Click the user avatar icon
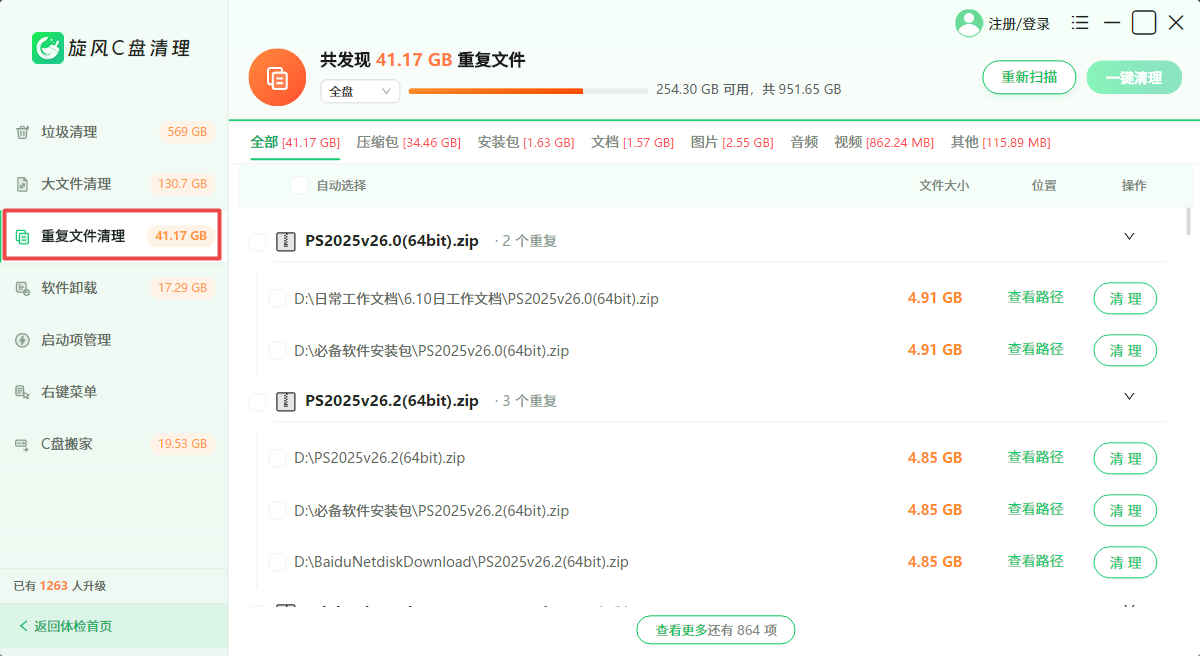The image size is (1200, 656). point(969,23)
